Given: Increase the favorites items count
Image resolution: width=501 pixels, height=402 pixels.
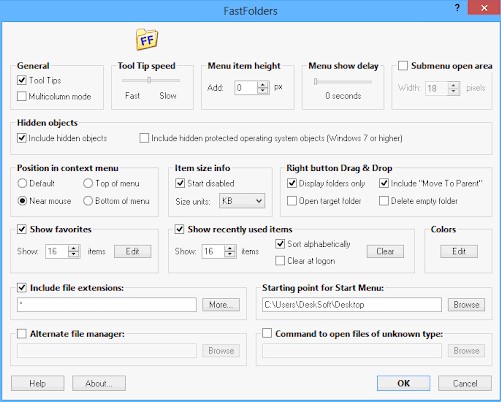Looking at the screenshot, I should click(74, 248).
